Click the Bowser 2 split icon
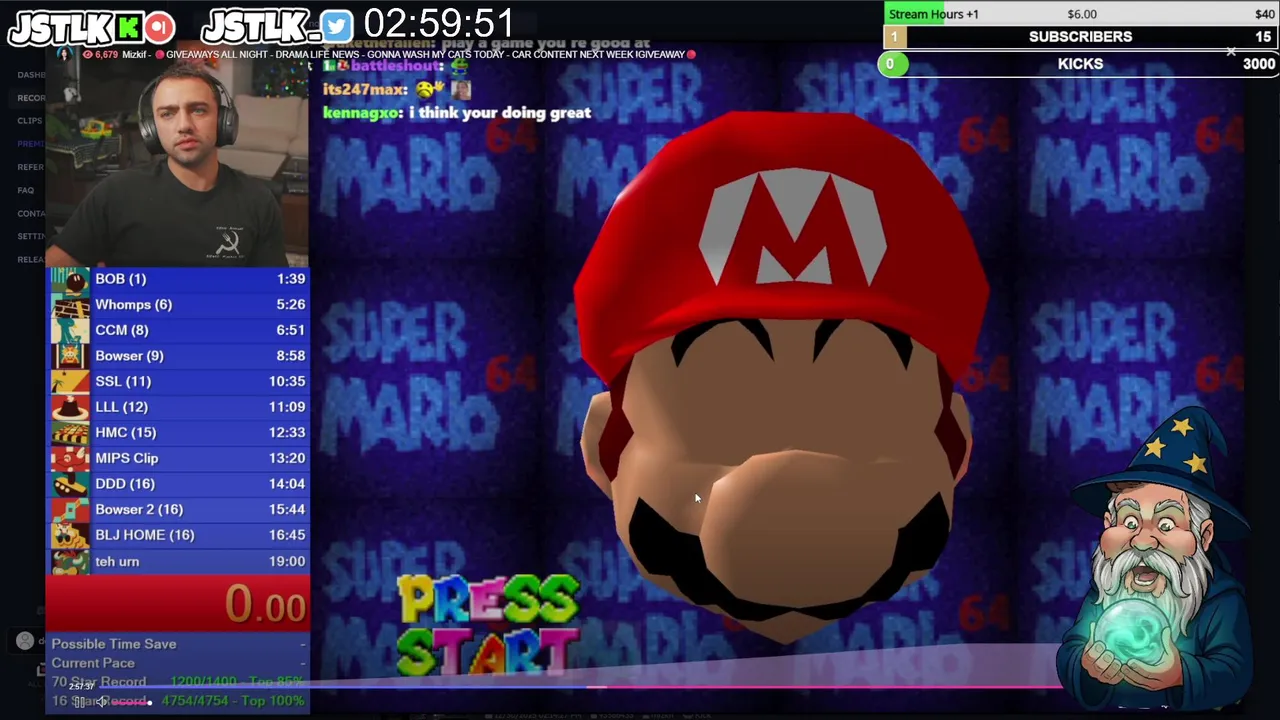 (70, 509)
